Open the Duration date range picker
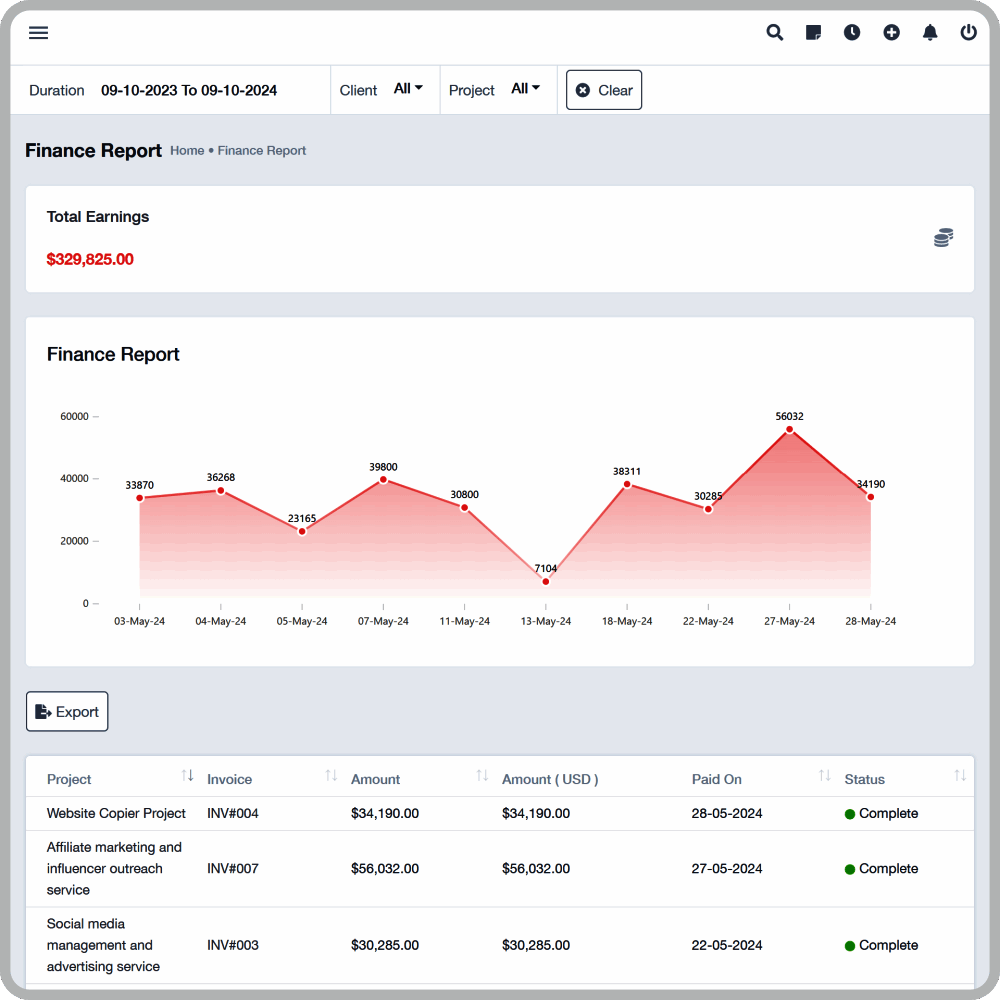Screen dimensions: 1000x1000 189,90
